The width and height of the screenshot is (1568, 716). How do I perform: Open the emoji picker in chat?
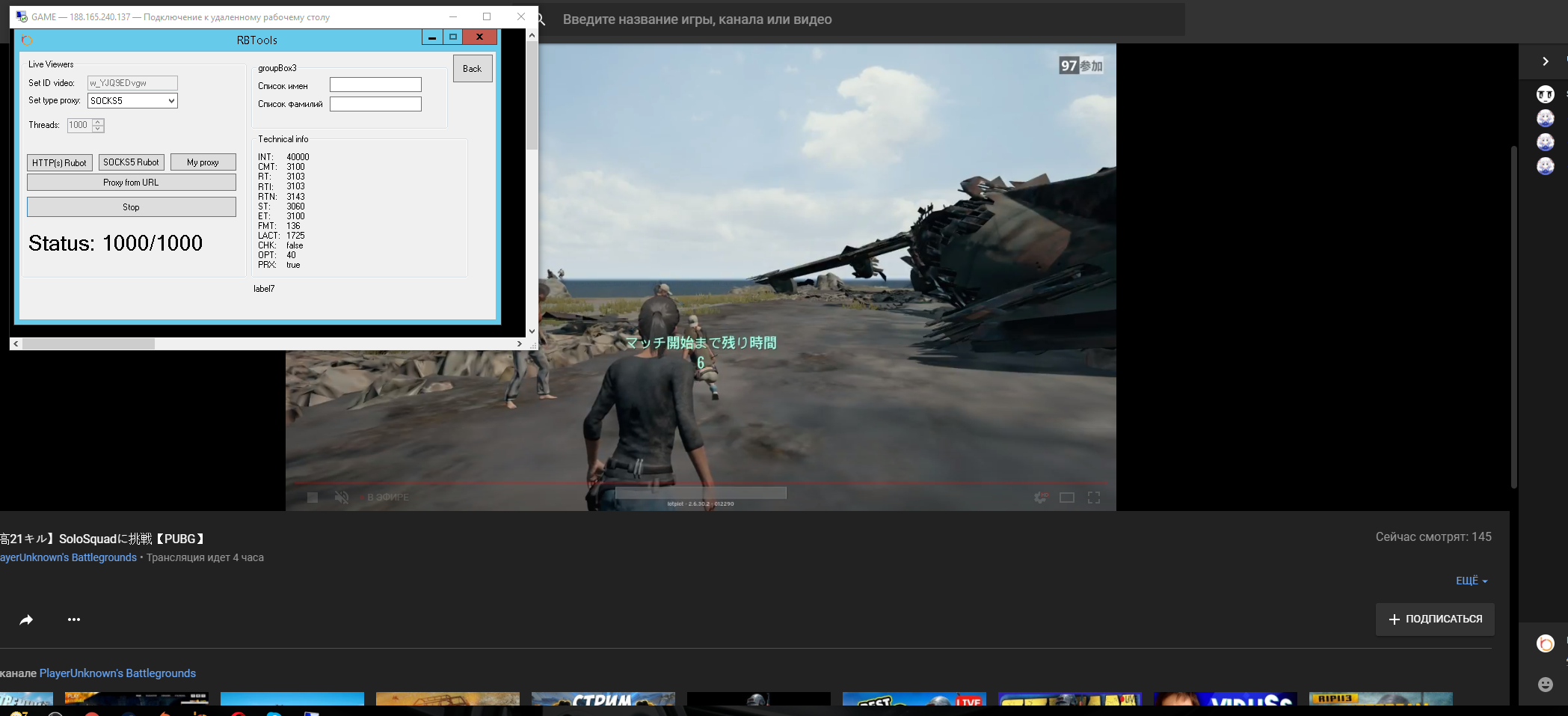(1545, 685)
